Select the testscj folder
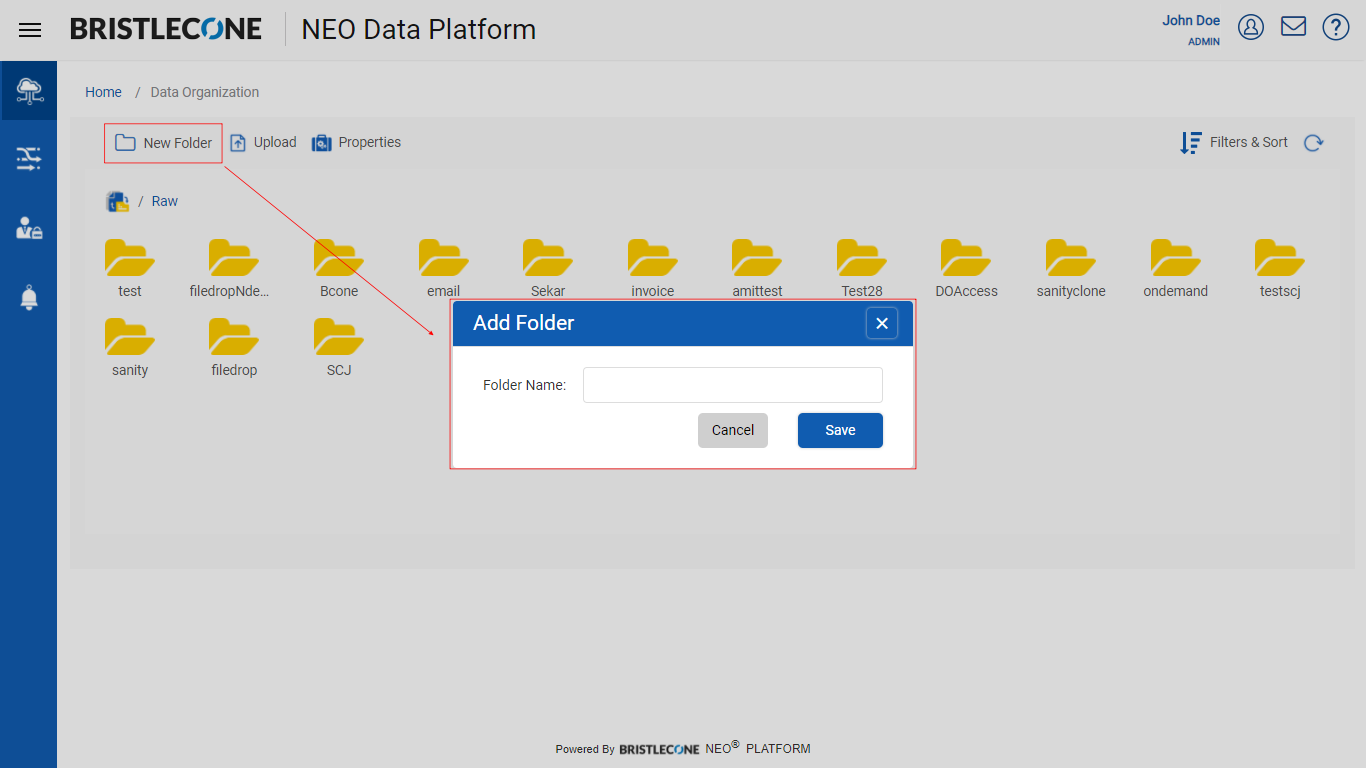1366x768 pixels. pos(1280,269)
